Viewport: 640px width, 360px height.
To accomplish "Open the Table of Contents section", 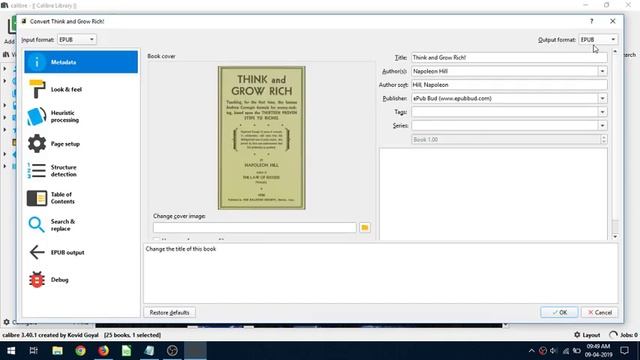I will tap(81, 198).
